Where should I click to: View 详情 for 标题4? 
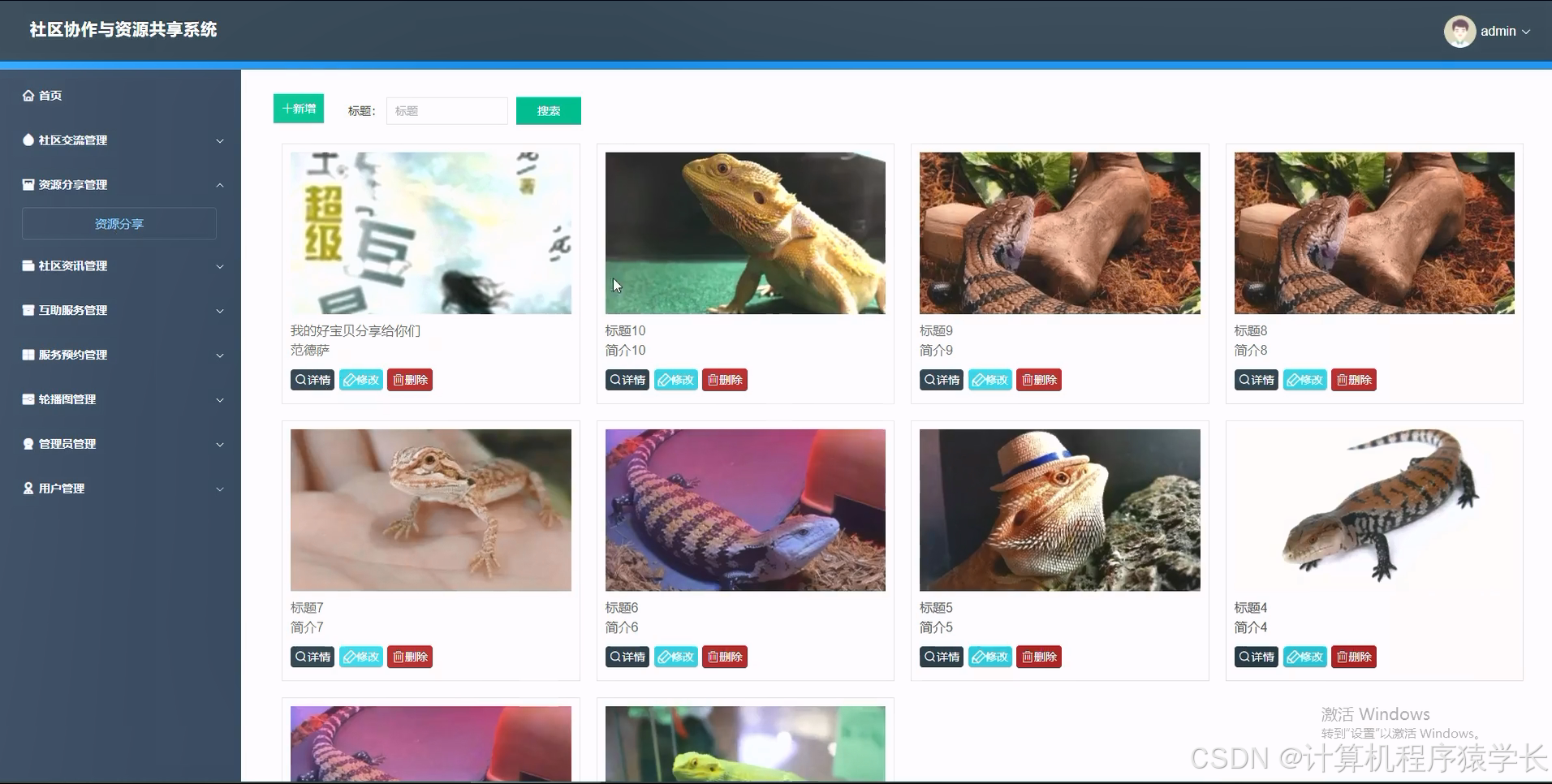tap(1257, 657)
